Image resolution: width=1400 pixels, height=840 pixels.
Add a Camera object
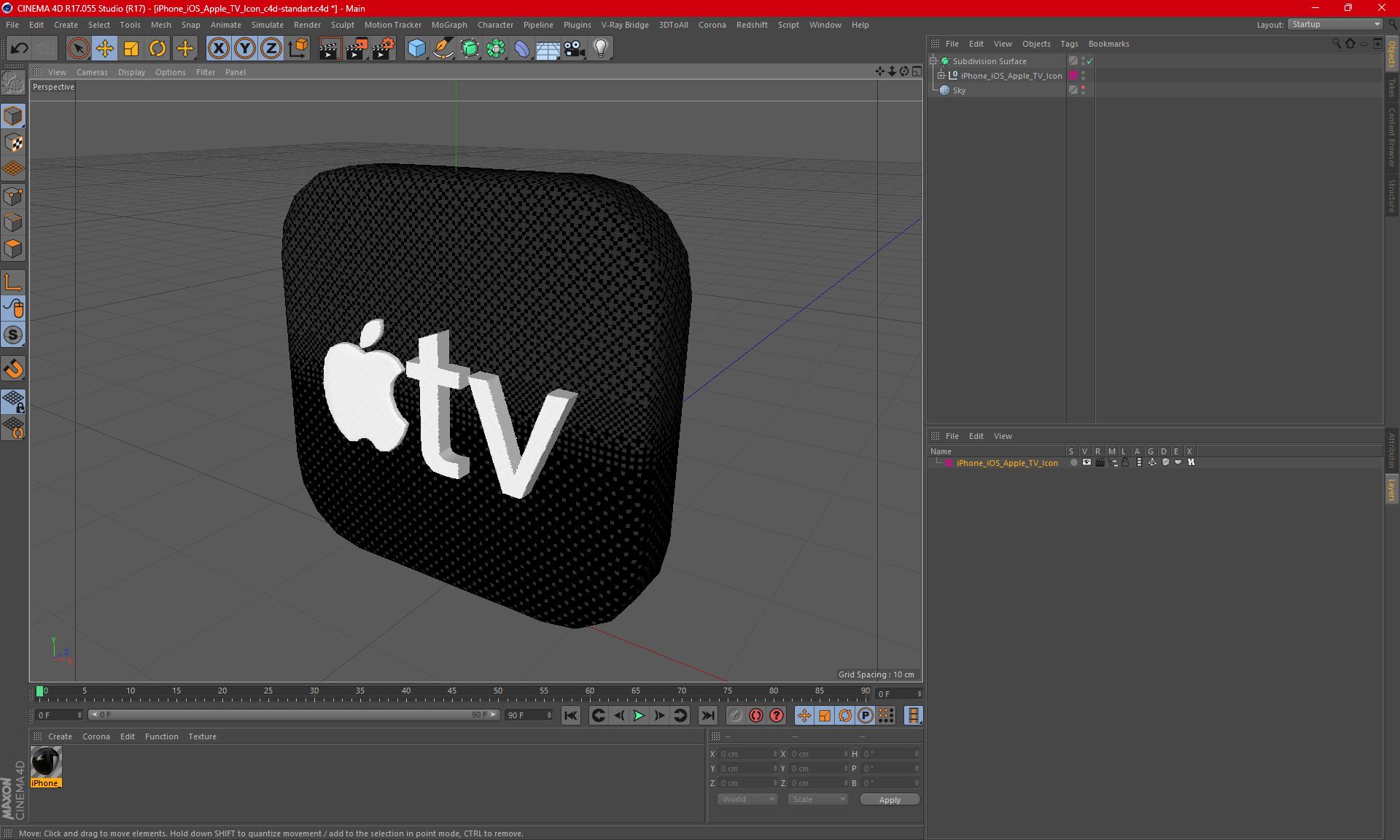[575, 48]
